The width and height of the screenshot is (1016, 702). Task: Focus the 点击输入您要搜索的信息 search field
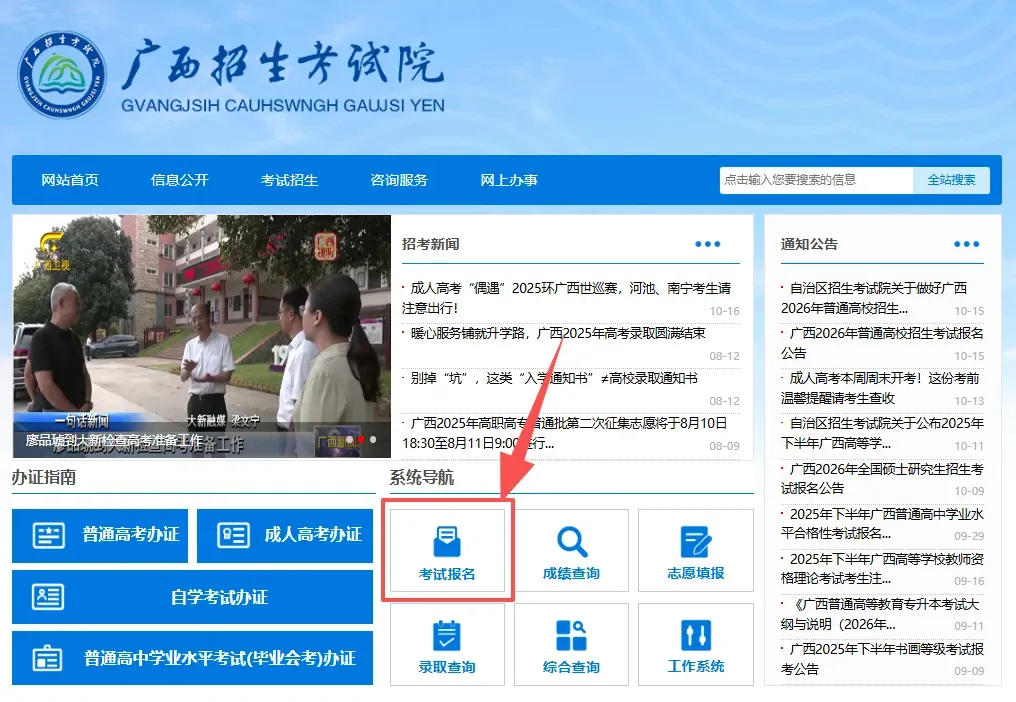(x=816, y=180)
